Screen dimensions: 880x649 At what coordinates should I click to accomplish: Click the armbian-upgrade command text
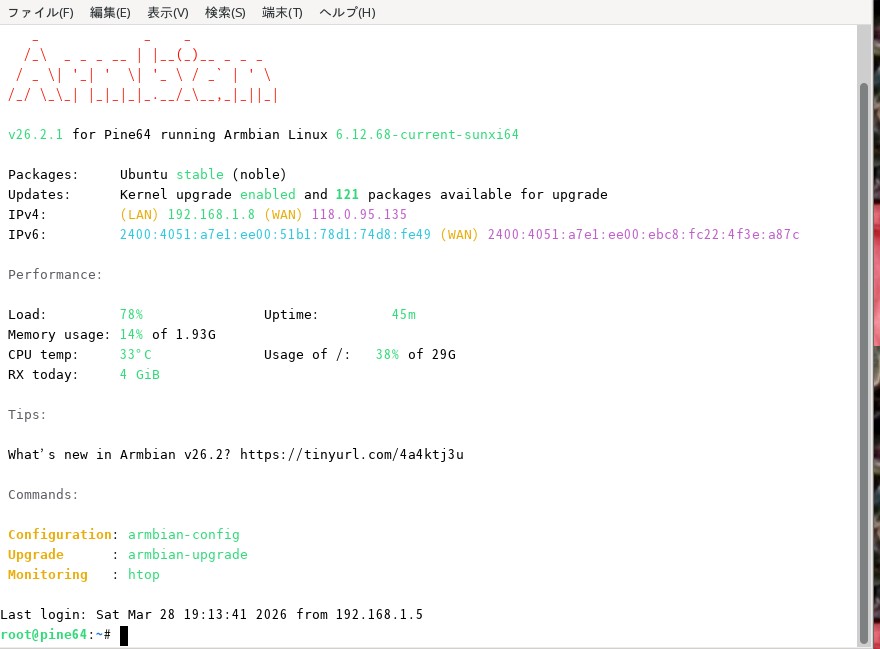click(x=188, y=554)
